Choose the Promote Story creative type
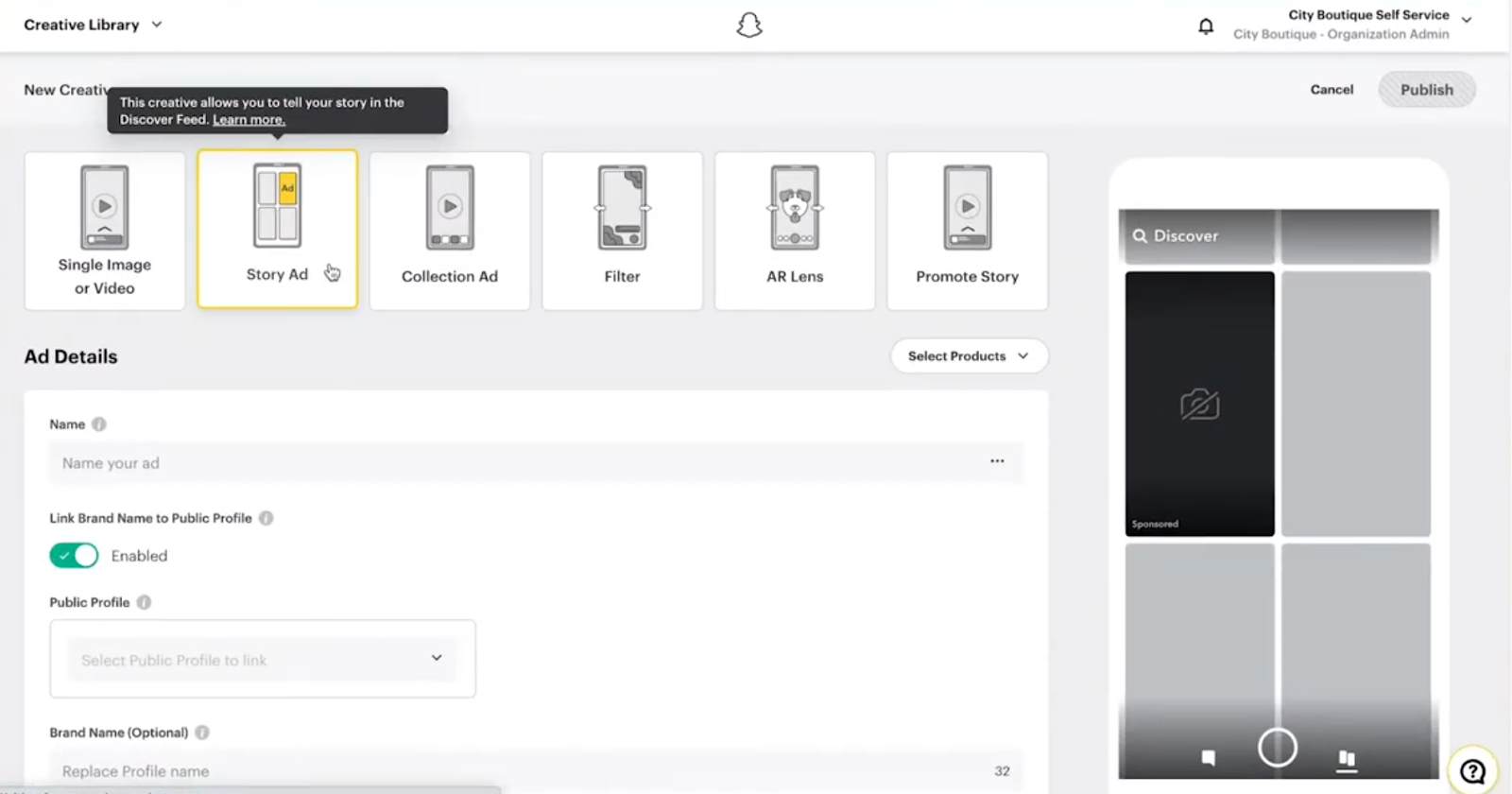Image resolution: width=1512 pixels, height=794 pixels. [x=968, y=231]
